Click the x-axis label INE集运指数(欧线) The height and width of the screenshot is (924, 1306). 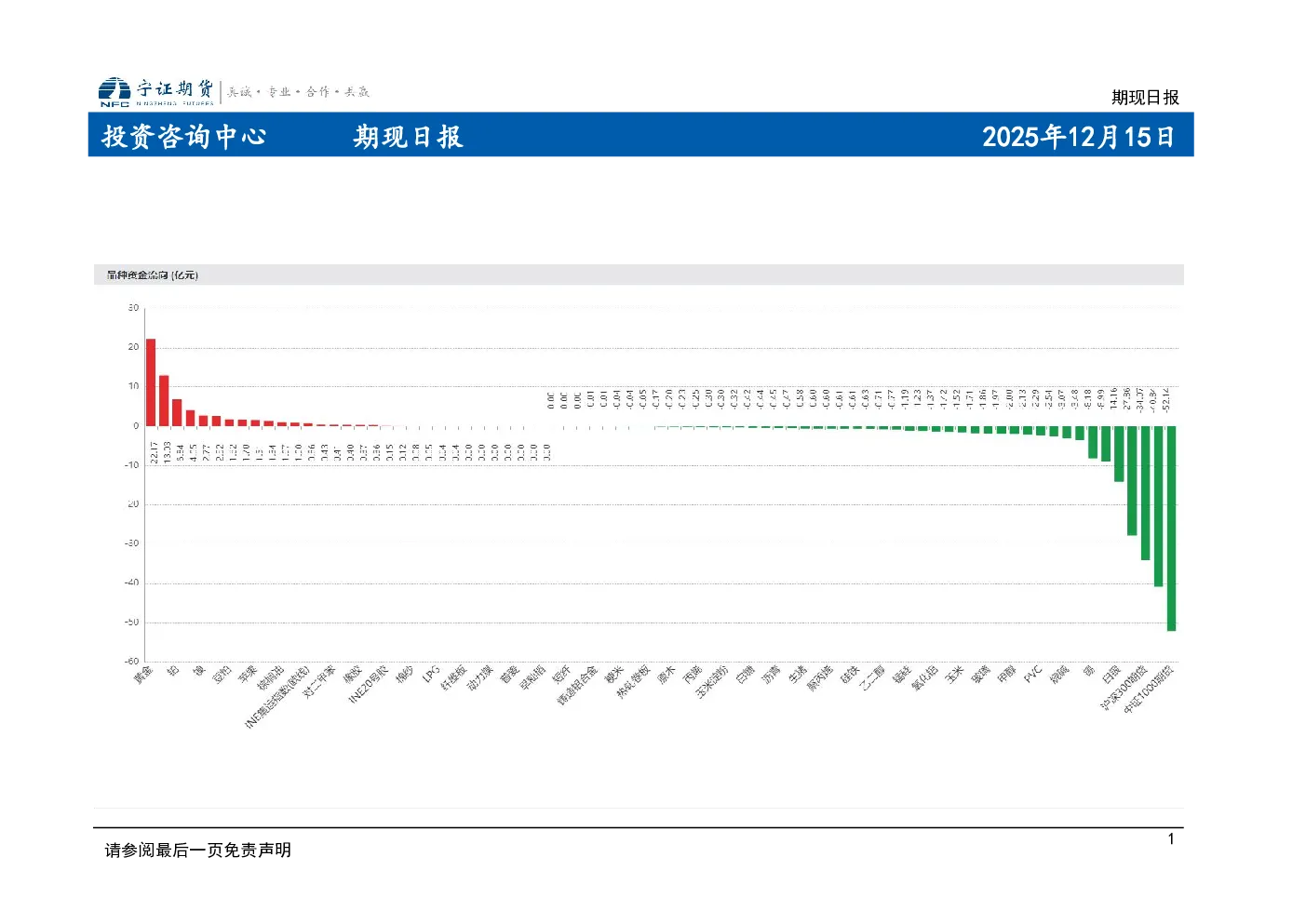[276, 697]
